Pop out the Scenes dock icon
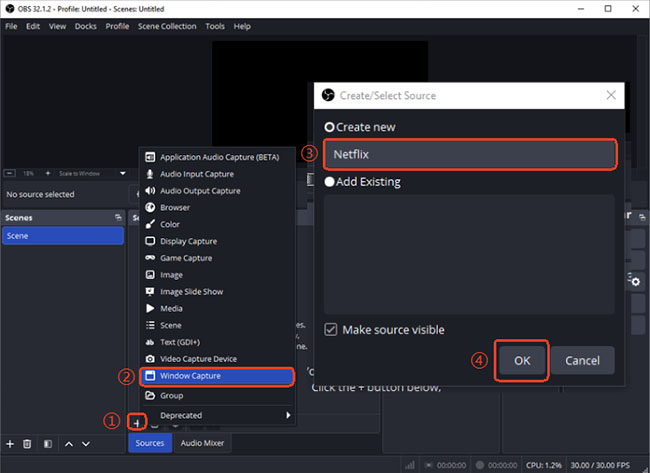The image size is (650, 473). pyautogui.click(x=118, y=217)
